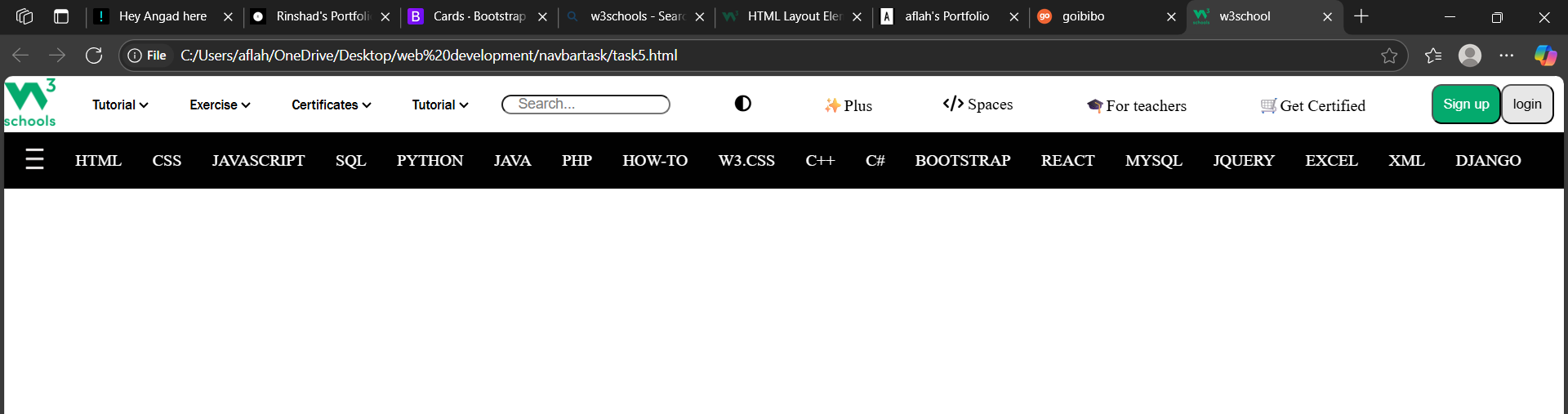Expand the Certificates dropdown

click(x=332, y=105)
